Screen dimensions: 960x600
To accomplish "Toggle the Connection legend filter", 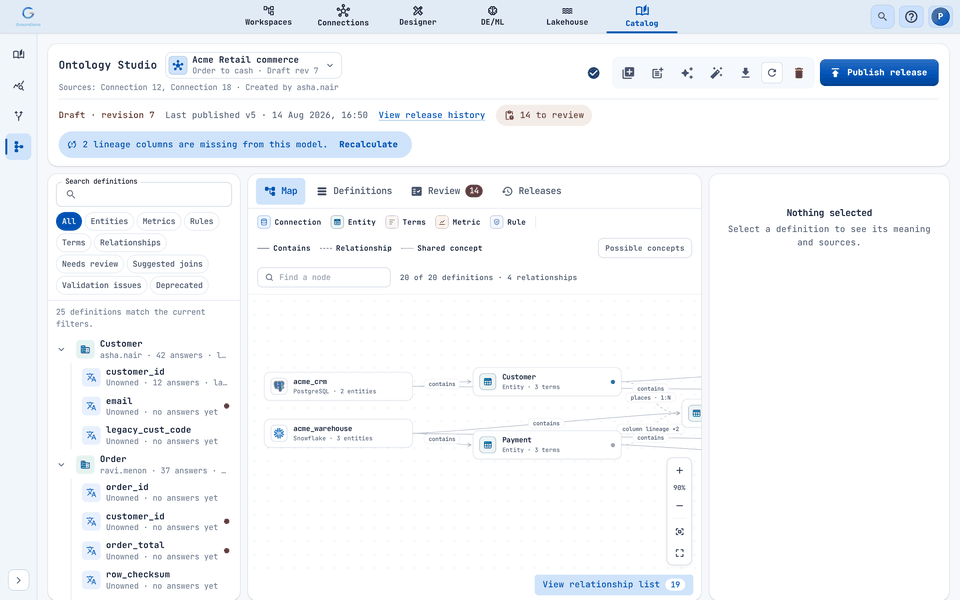I will [290, 222].
